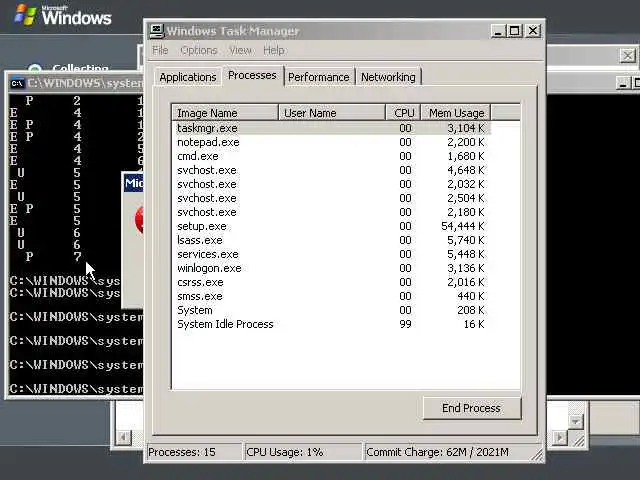The height and width of the screenshot is (480, 640).
Task: Click the End Process button
Action: (472, 408)
